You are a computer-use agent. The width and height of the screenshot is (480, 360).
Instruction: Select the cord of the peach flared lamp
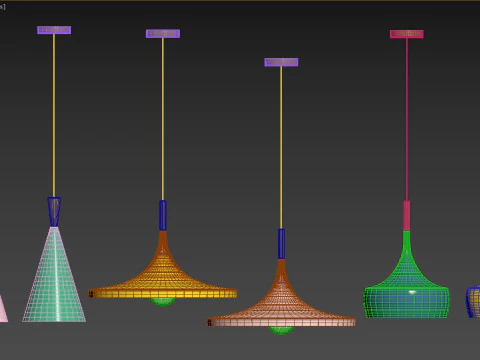click(281, 148)
